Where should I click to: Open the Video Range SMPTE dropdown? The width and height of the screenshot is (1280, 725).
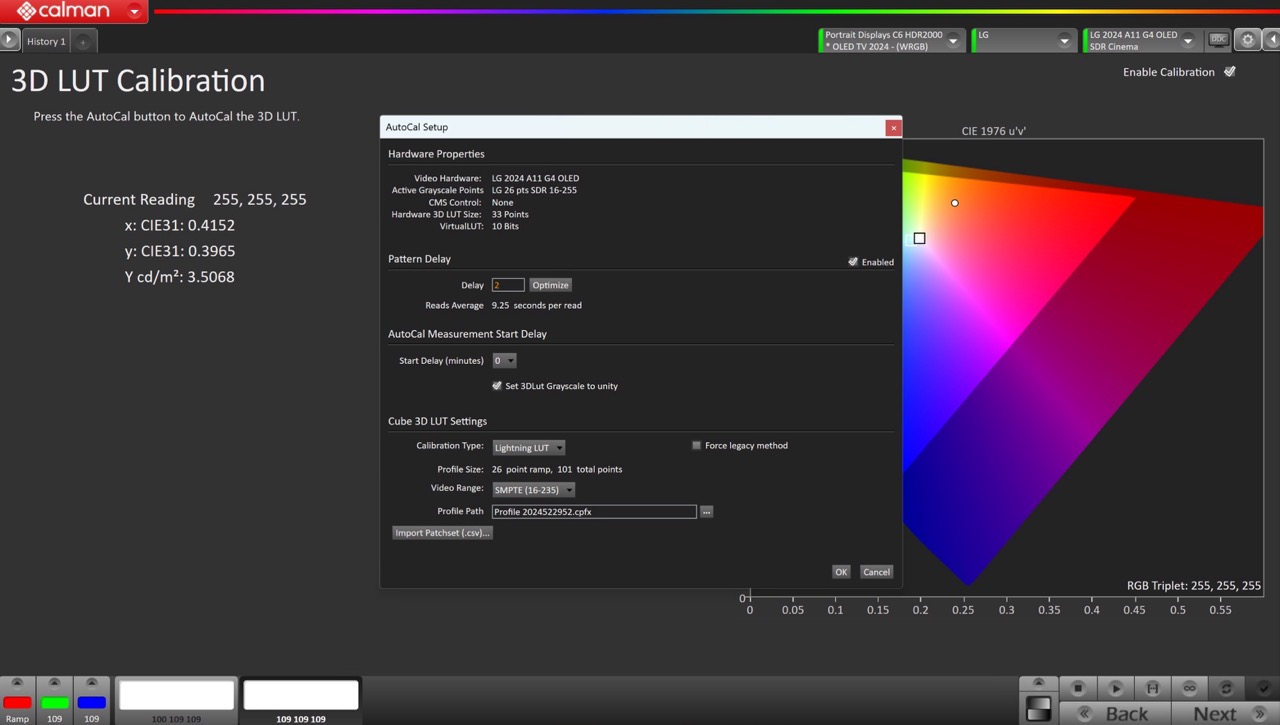[x=533, y=489]
